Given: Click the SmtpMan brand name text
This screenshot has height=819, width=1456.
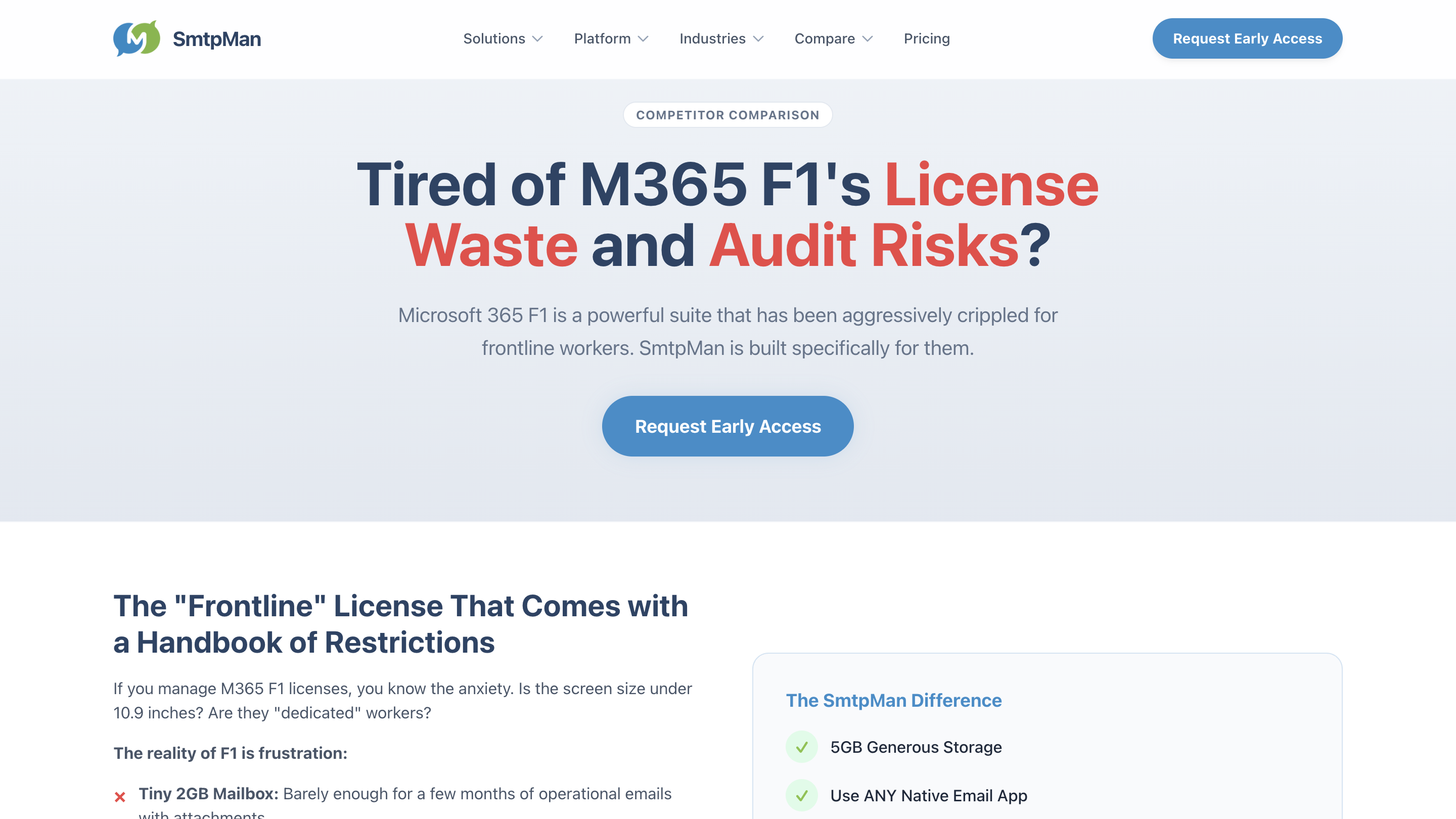Looking at the screenshot, I should tap(217, 39).
